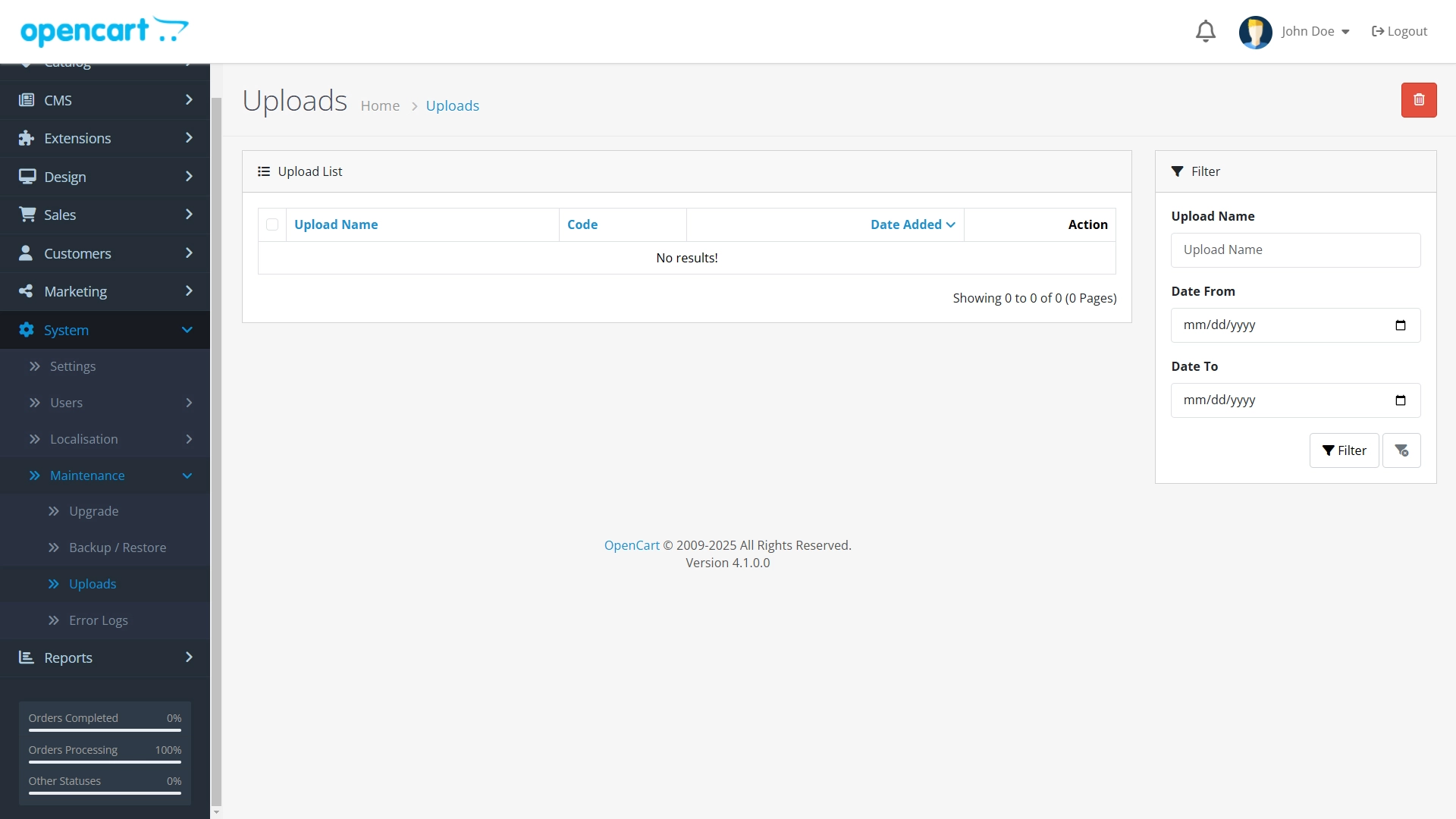The image size is (1456, 819).
Task: Click the Filter button to apply filters
Action: (1344, 450)
